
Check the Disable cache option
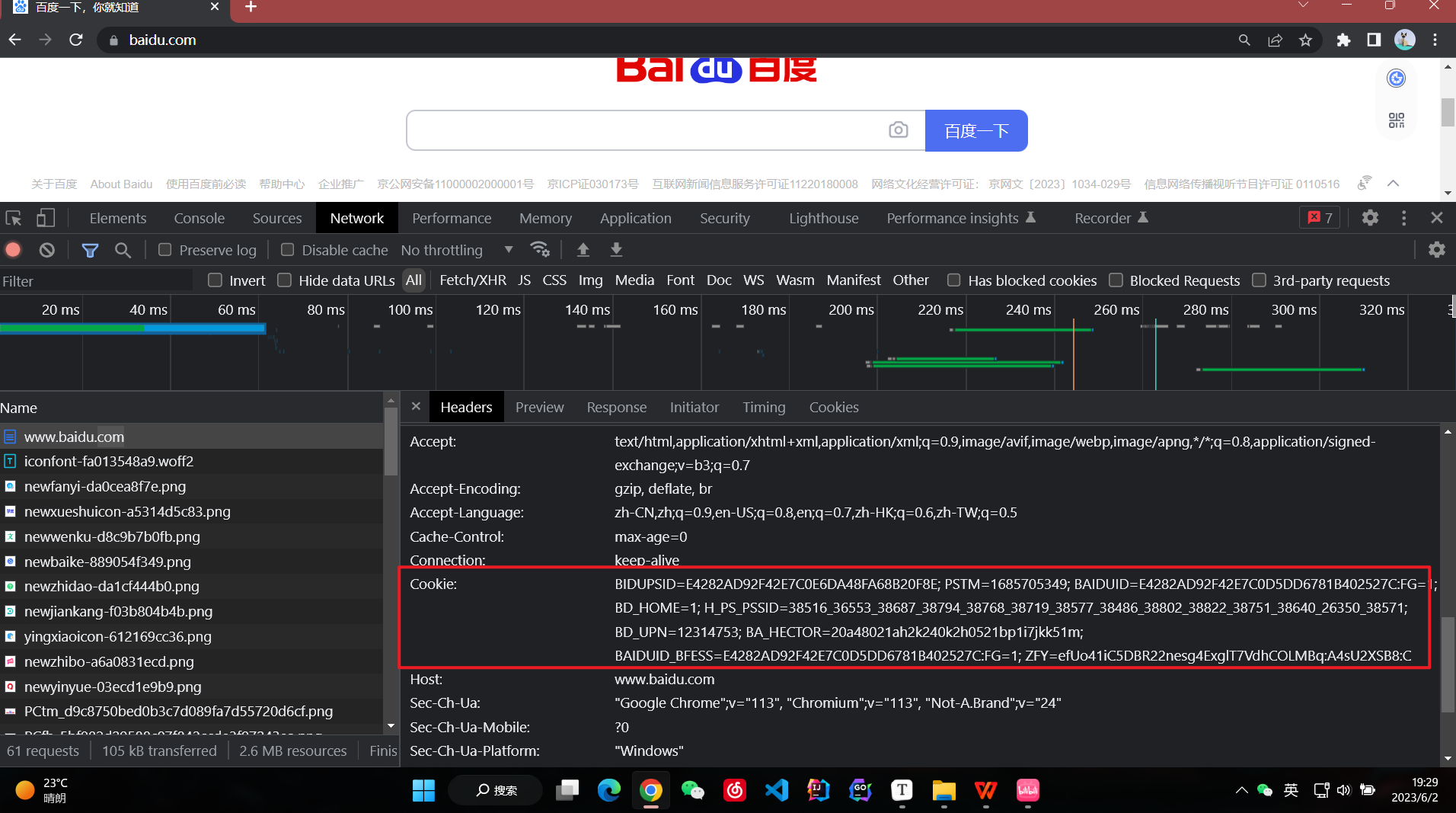point(288,250)
